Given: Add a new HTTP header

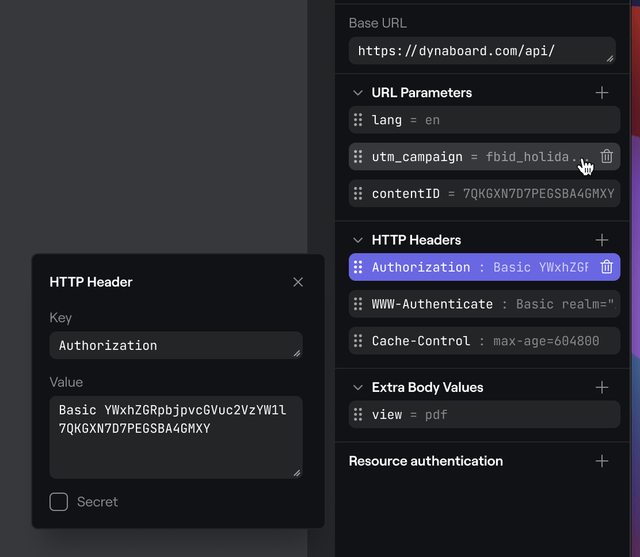Looking at the screenshot, I should [602, 240].
